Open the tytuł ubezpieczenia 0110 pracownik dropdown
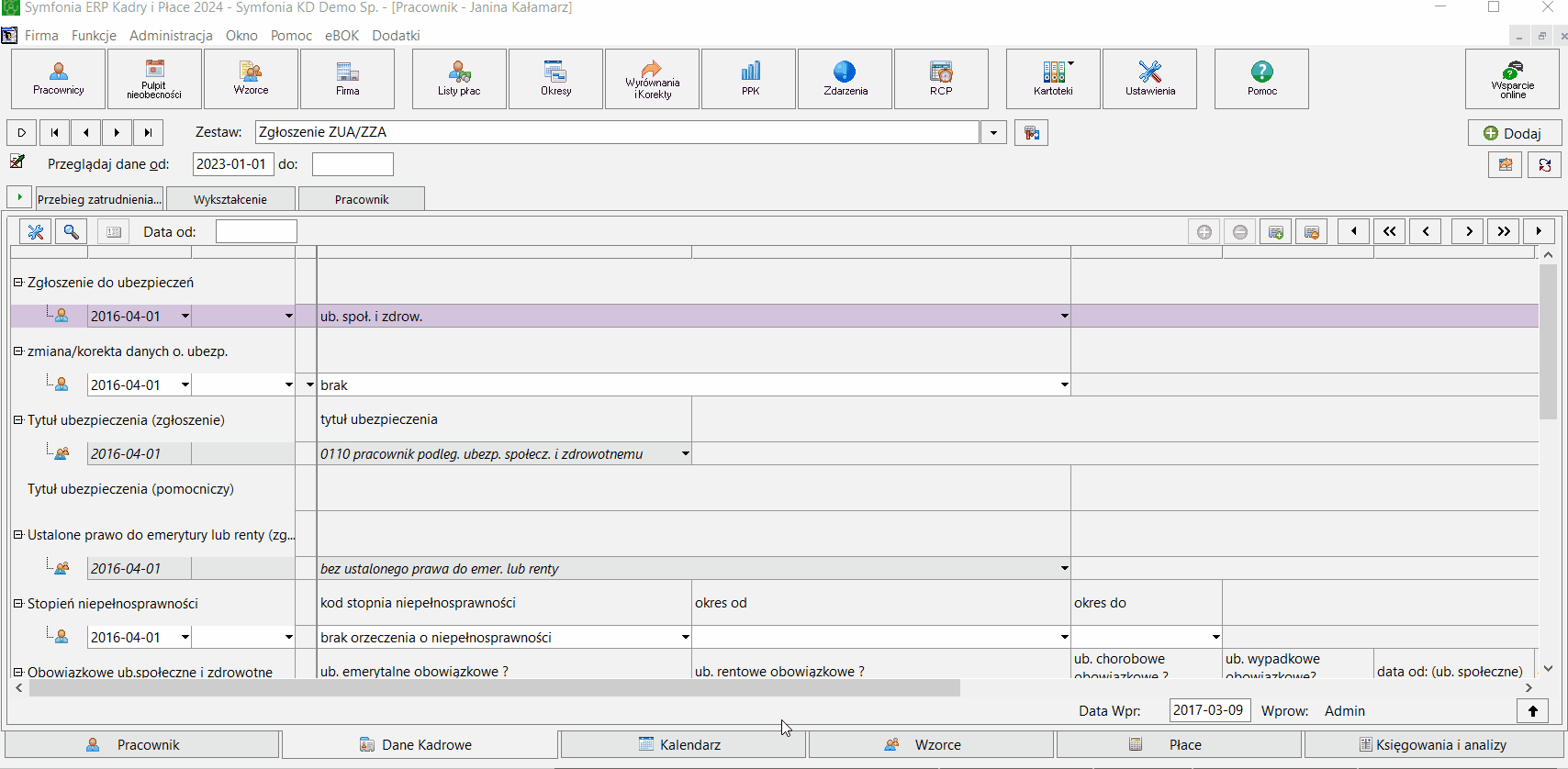Image resolution: width=1568 pixels, height=769 pixels. 685,454
